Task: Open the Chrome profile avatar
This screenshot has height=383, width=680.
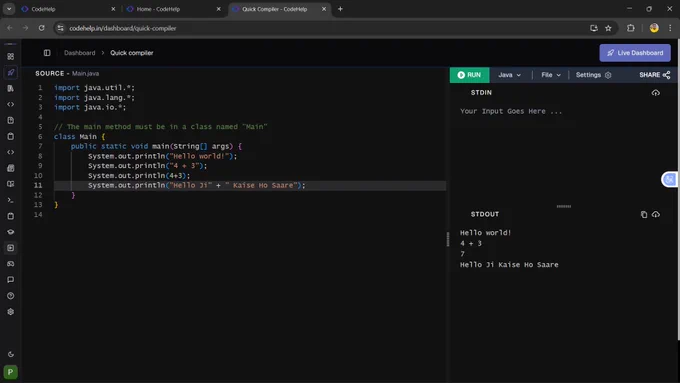Action: click(654, 28)
